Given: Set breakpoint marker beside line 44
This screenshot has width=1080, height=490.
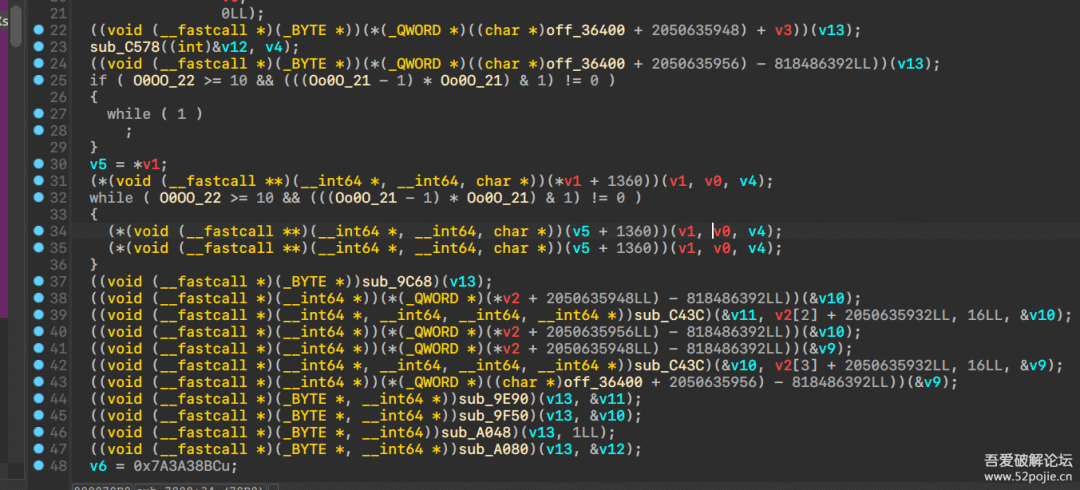Looking at the screenshot, I should [38, 398].
